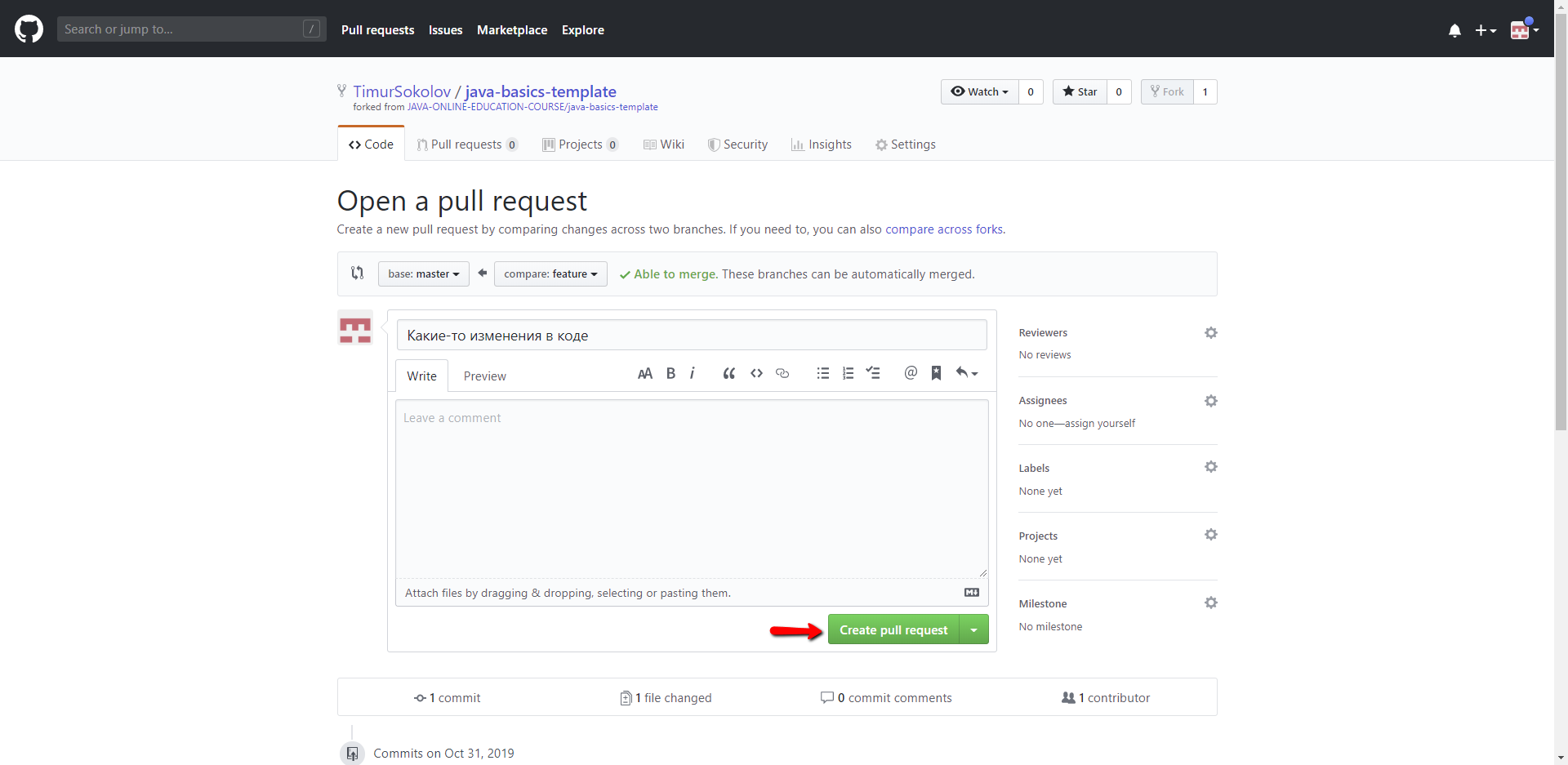
Task: Expand the compare: feature branch dropdown
Action: coord(550,274)
